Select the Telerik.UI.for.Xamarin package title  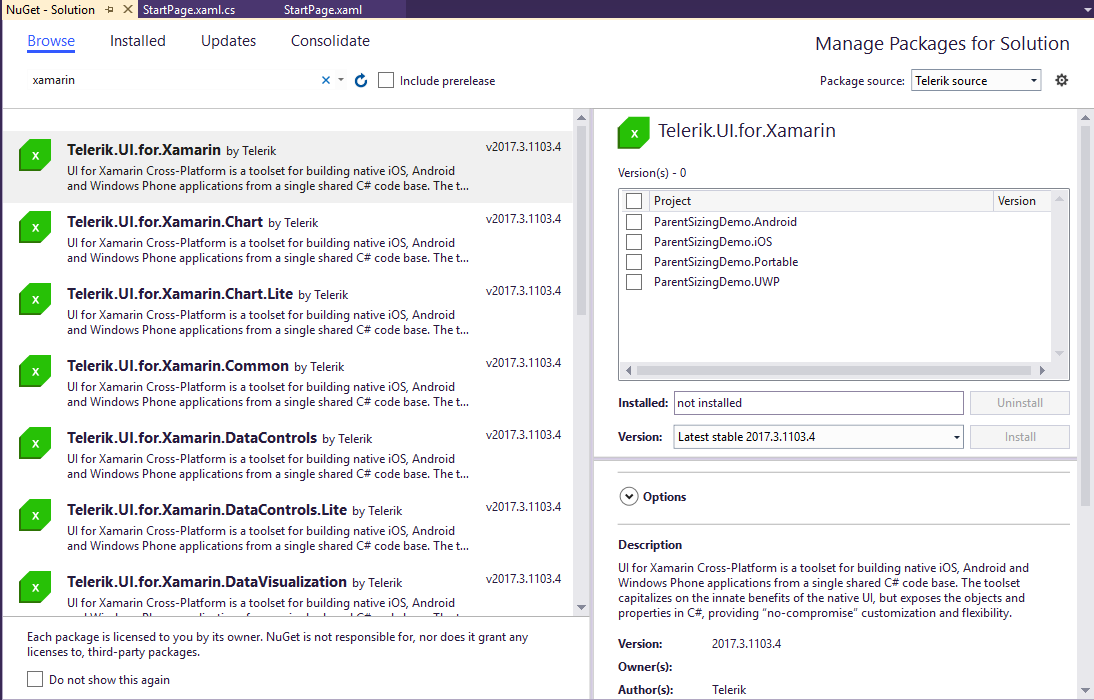tap(144, 149)
